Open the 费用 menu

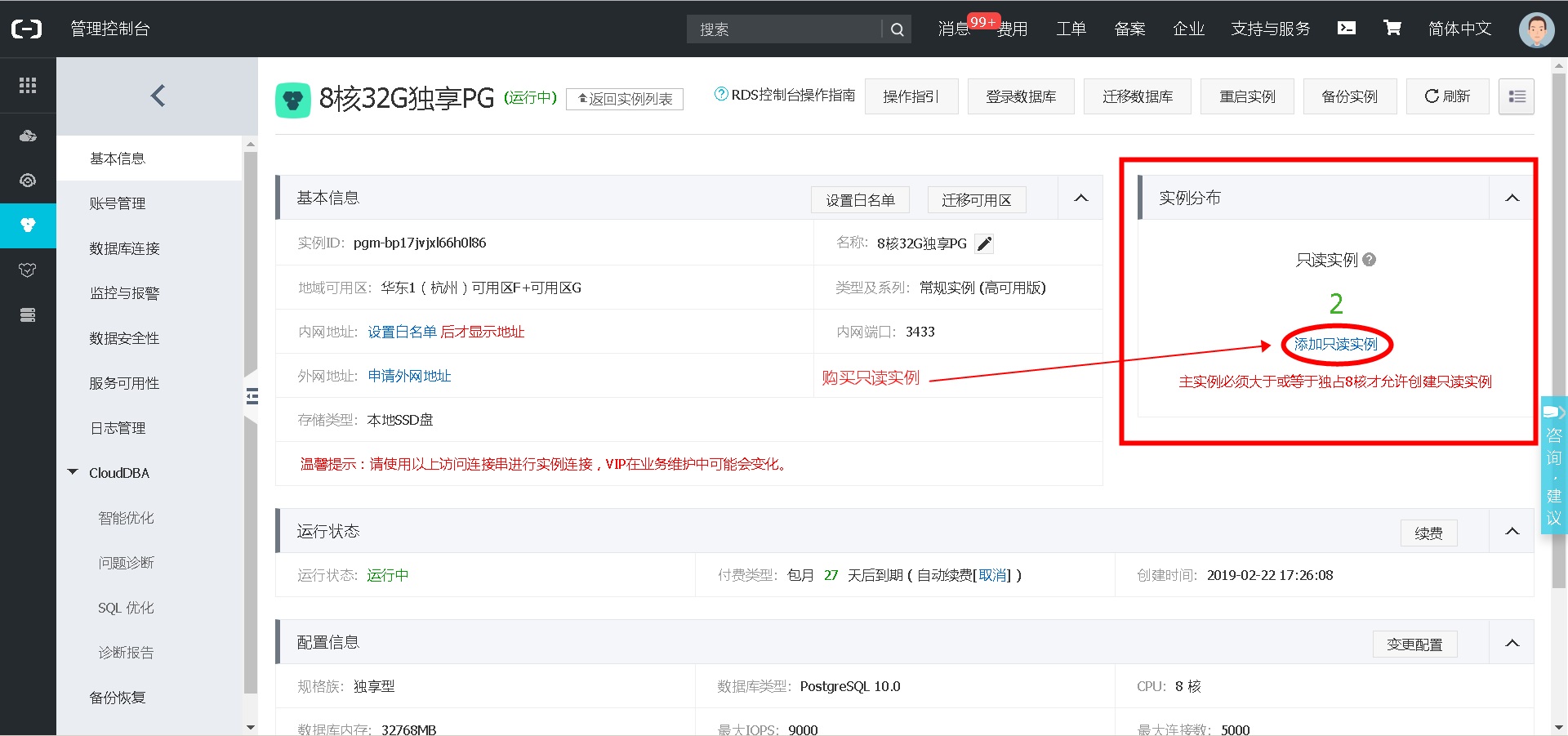1013,29
